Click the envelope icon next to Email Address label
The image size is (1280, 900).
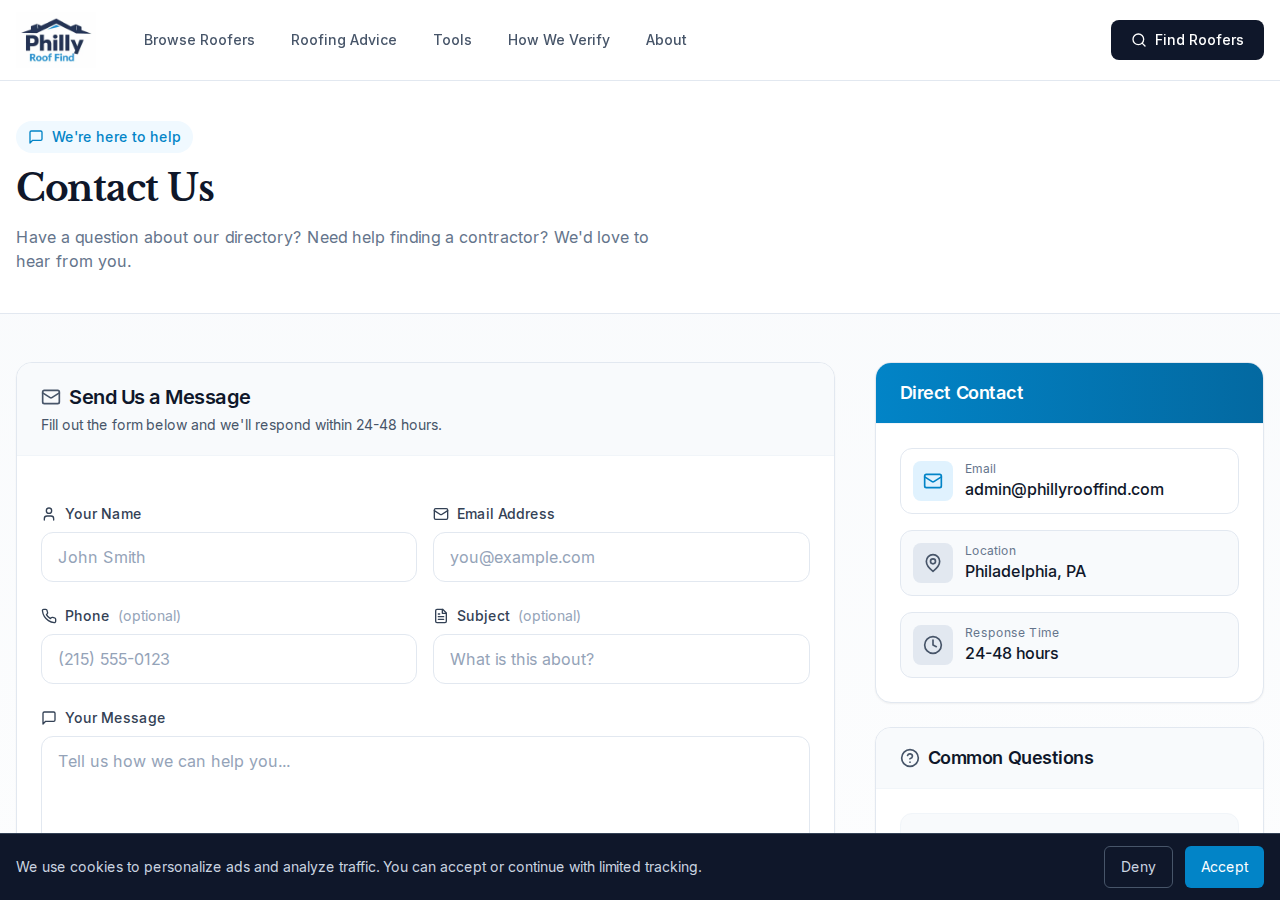(x=441, y=514)
